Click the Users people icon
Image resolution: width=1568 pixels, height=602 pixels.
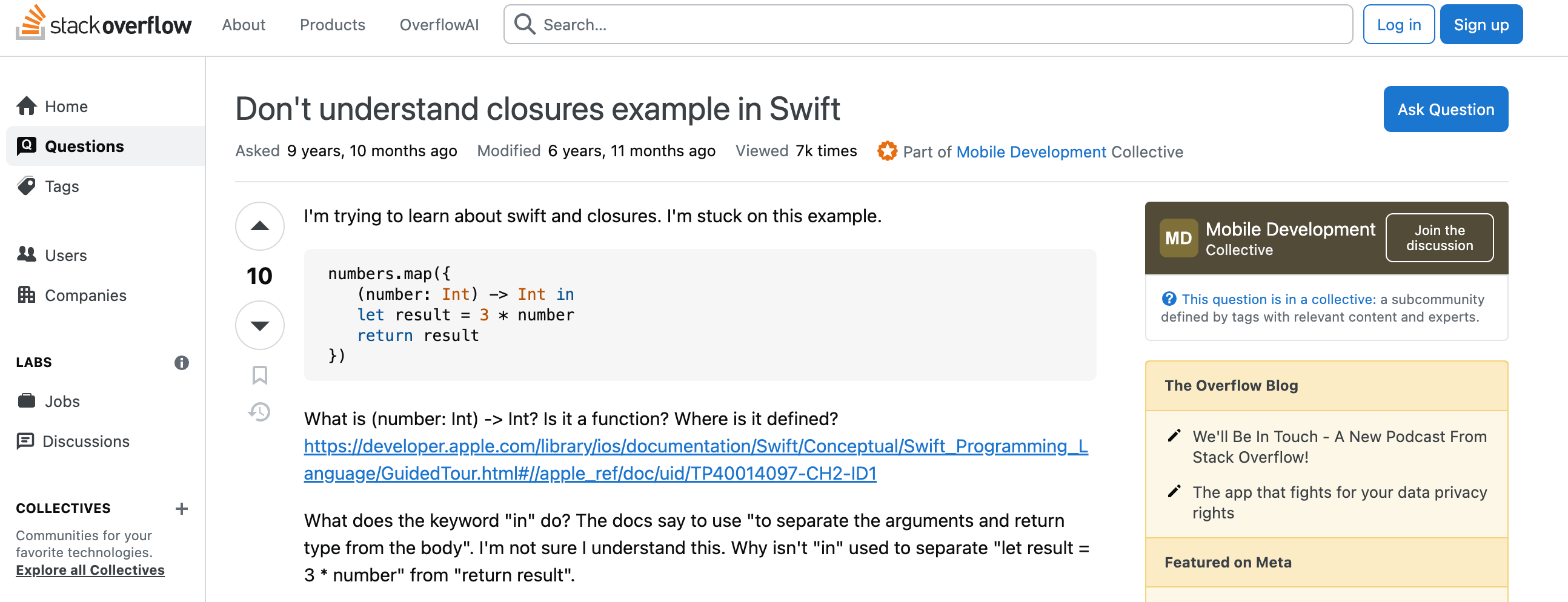26,254
